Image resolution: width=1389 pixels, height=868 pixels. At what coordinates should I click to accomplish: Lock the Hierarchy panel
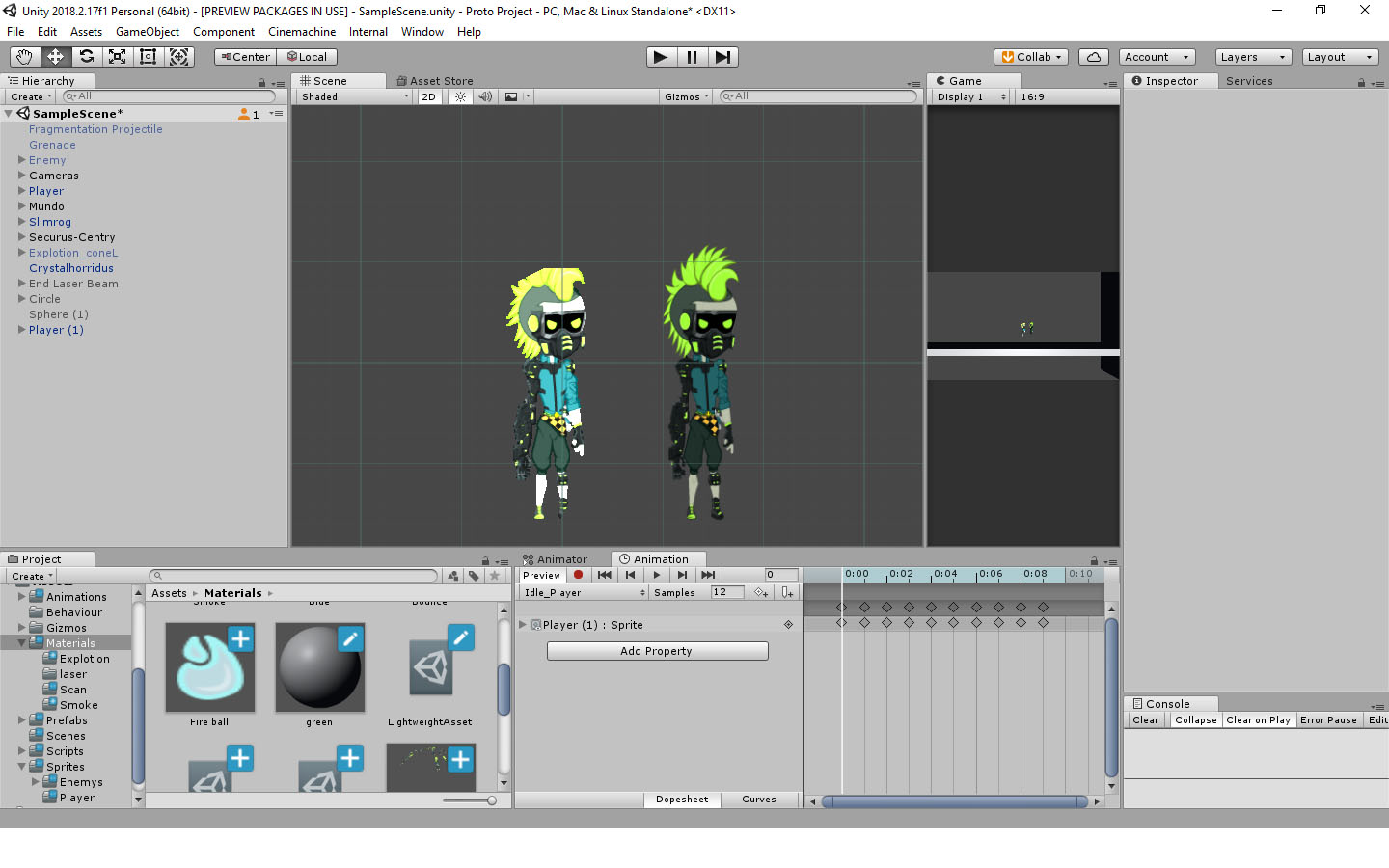(262, 83)
